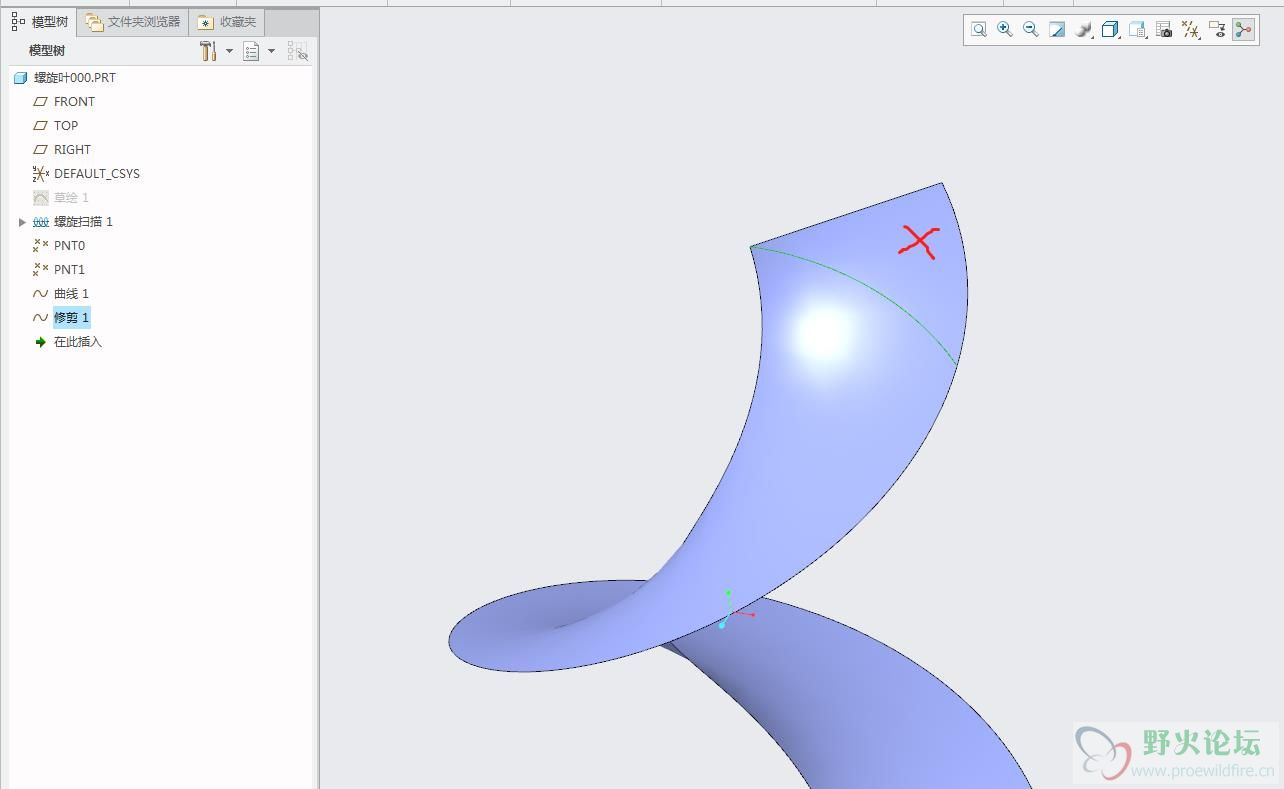Switch to the 收藏夹 tab
Screen dimensions: 1284x789
[x=227, y=22]
